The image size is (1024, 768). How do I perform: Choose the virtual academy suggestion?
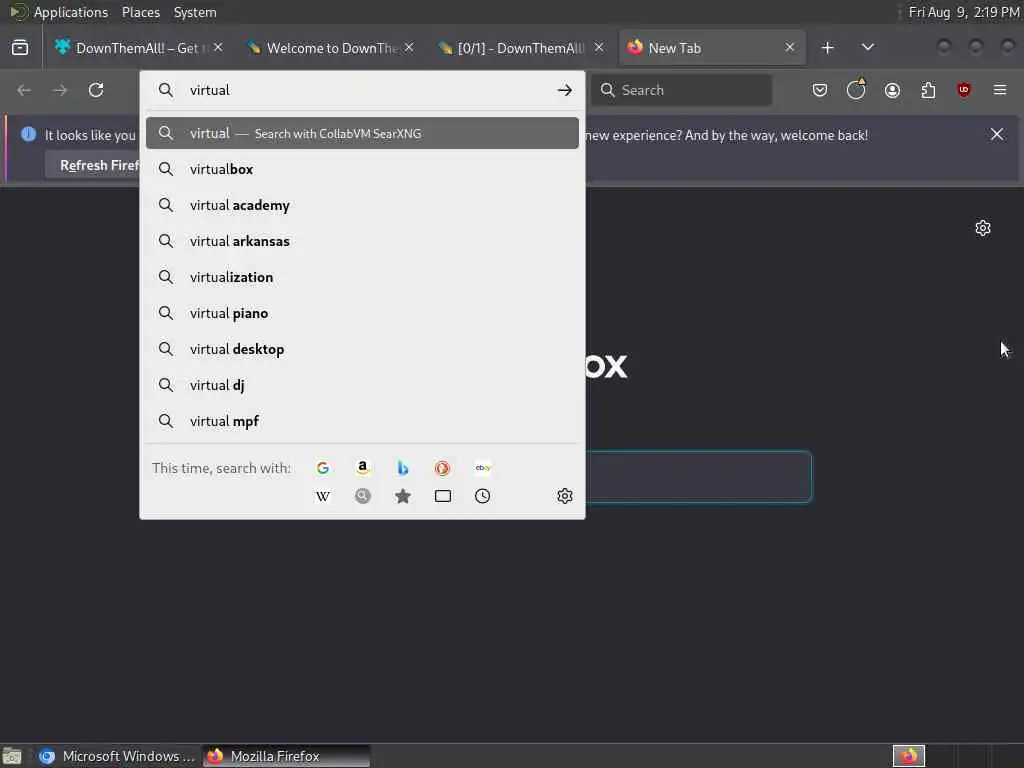tap(362, 205)
